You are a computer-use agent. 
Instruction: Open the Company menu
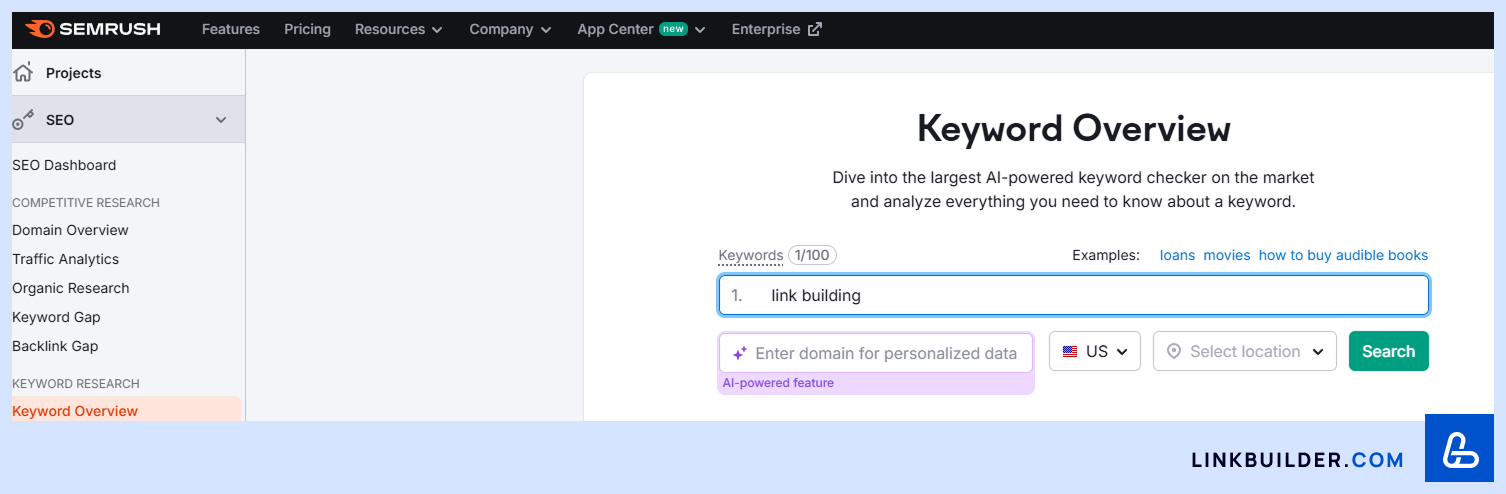510,29
